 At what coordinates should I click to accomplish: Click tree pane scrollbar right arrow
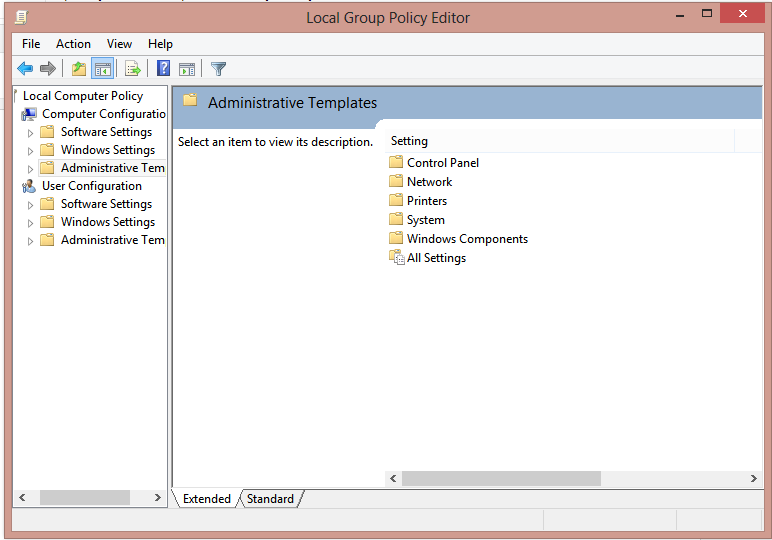(x=158, y=498)
